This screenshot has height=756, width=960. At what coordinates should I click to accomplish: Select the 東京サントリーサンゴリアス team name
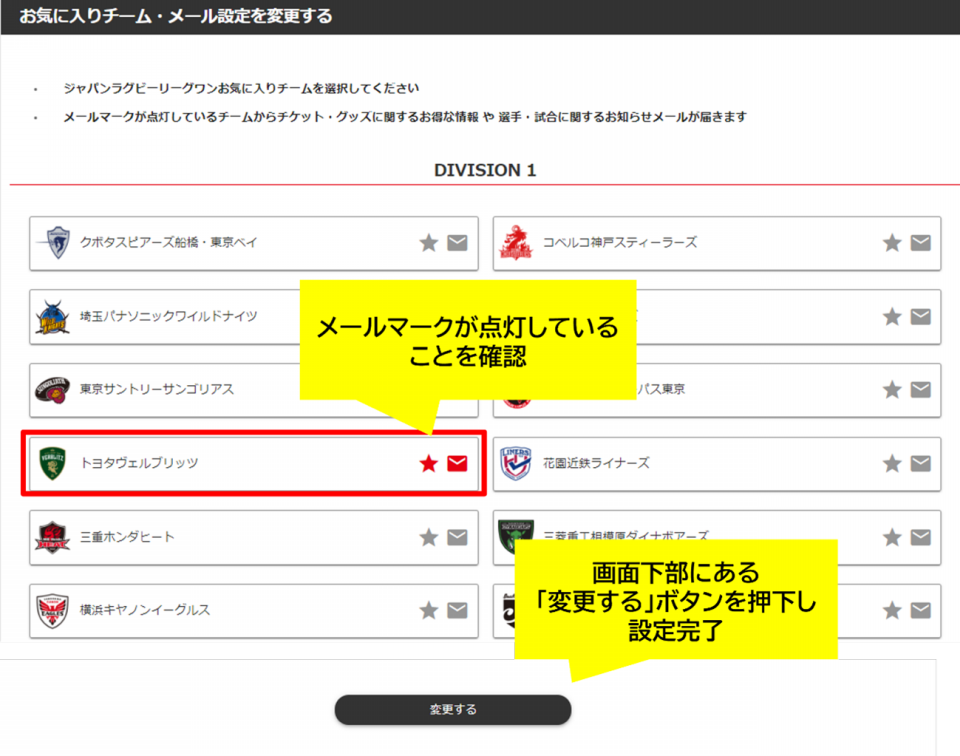157,389
